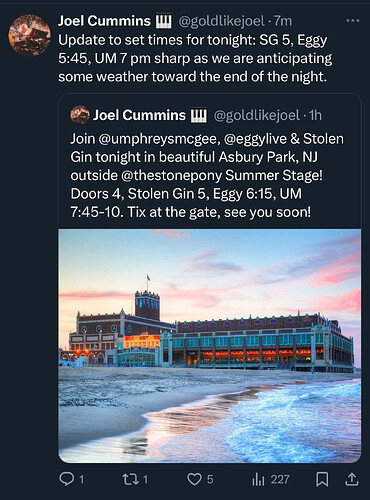Like the tweet with the heart icon
The image size is (370, 500).
[194, 479]
